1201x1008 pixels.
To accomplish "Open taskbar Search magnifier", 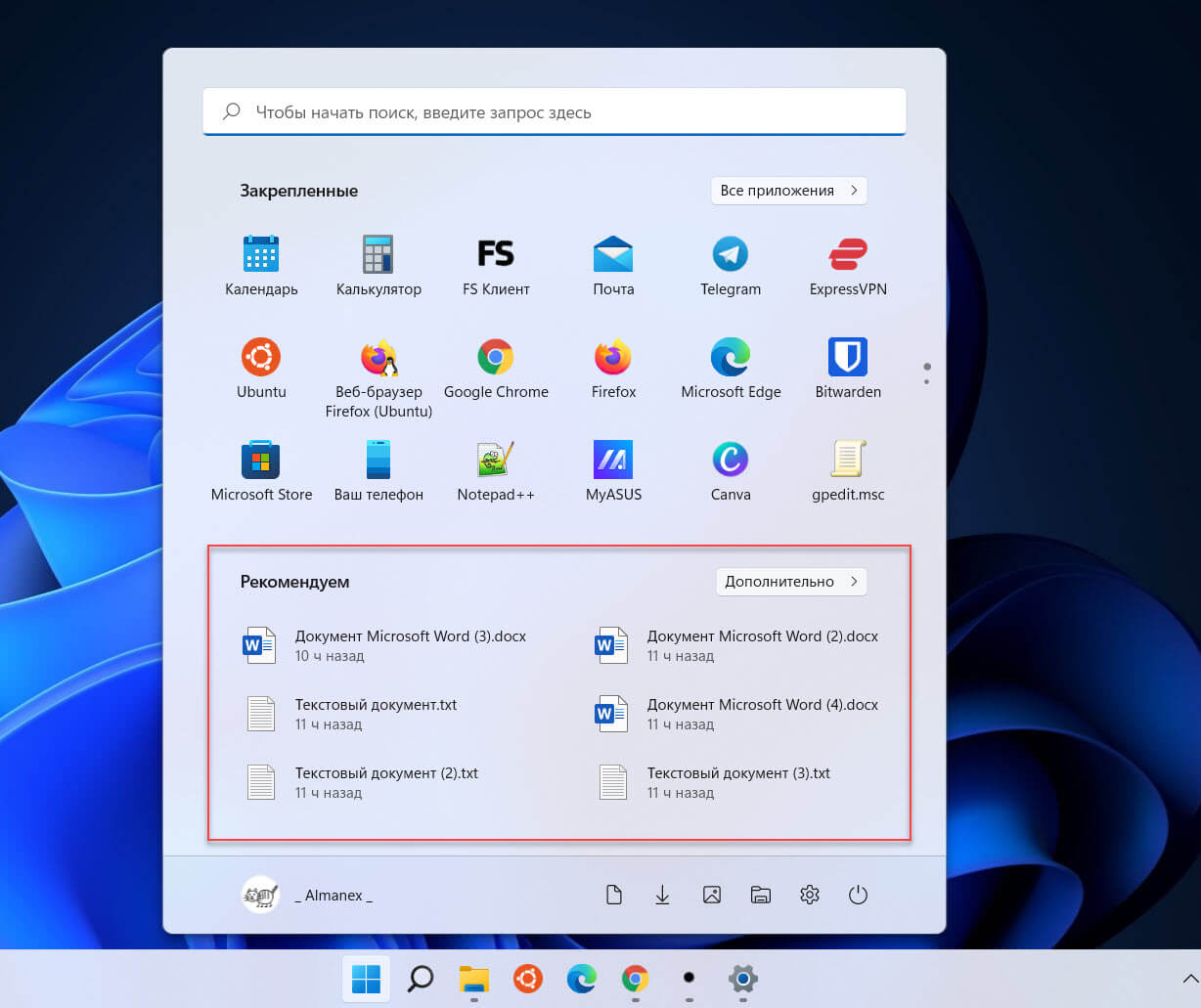I will [421, 979].
